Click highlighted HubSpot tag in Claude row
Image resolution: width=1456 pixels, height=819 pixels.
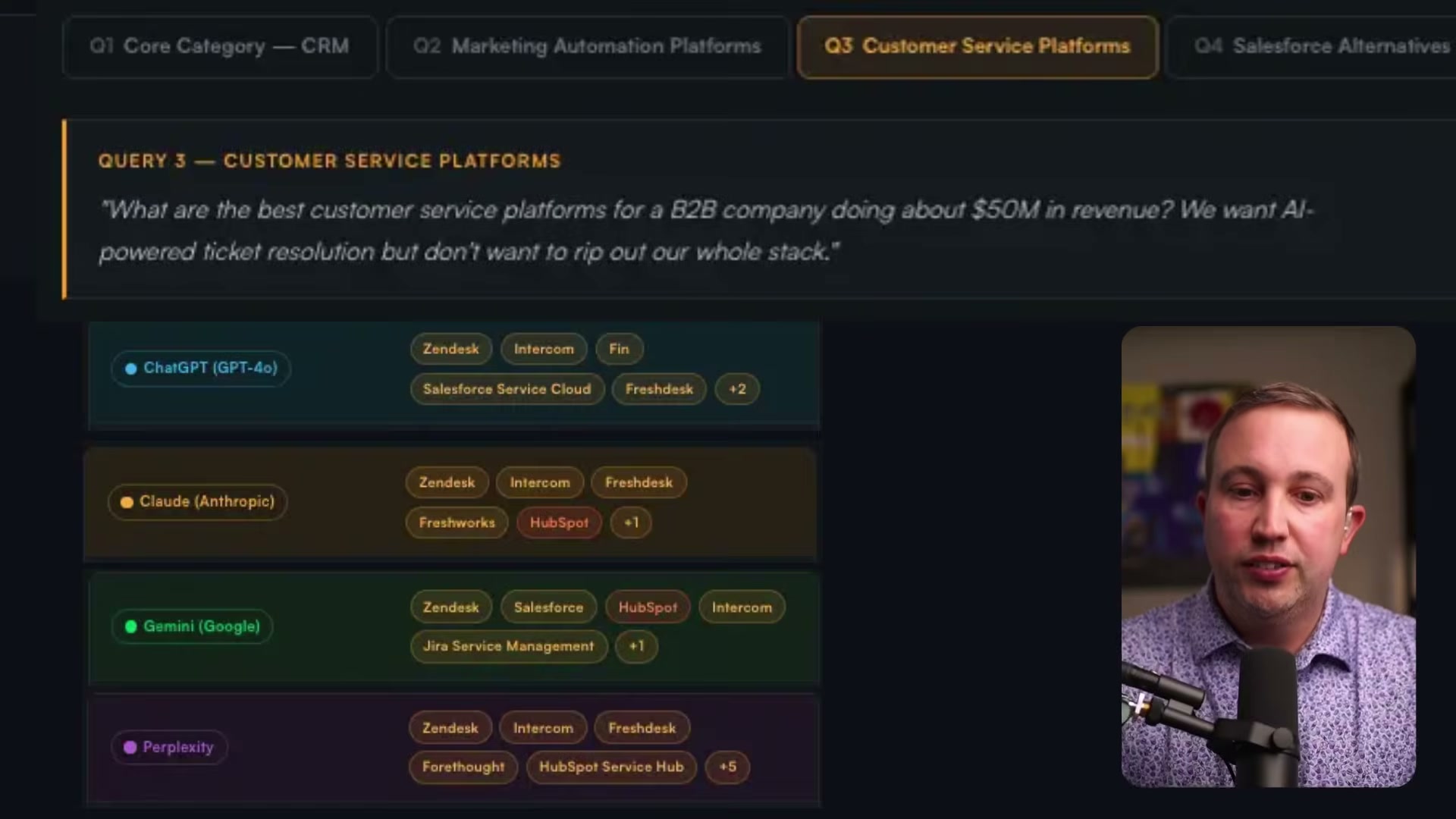(x=559, y=522)
